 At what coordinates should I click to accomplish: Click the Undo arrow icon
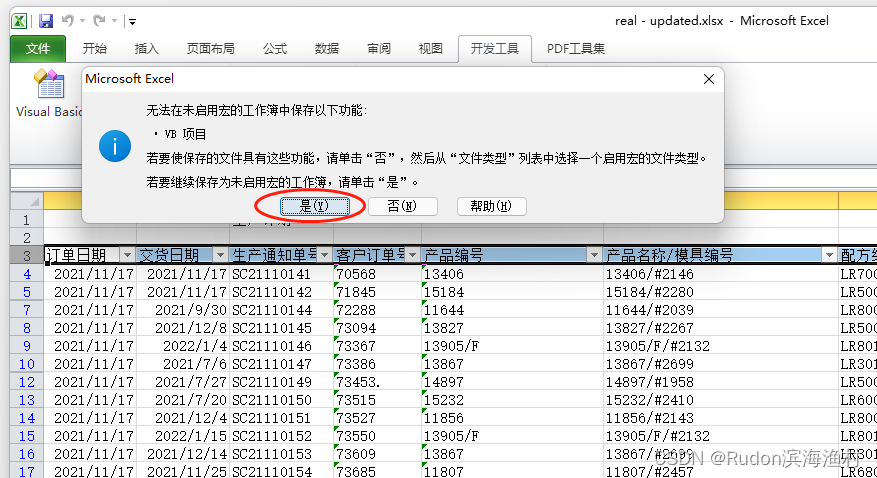(x=68, y=21)
